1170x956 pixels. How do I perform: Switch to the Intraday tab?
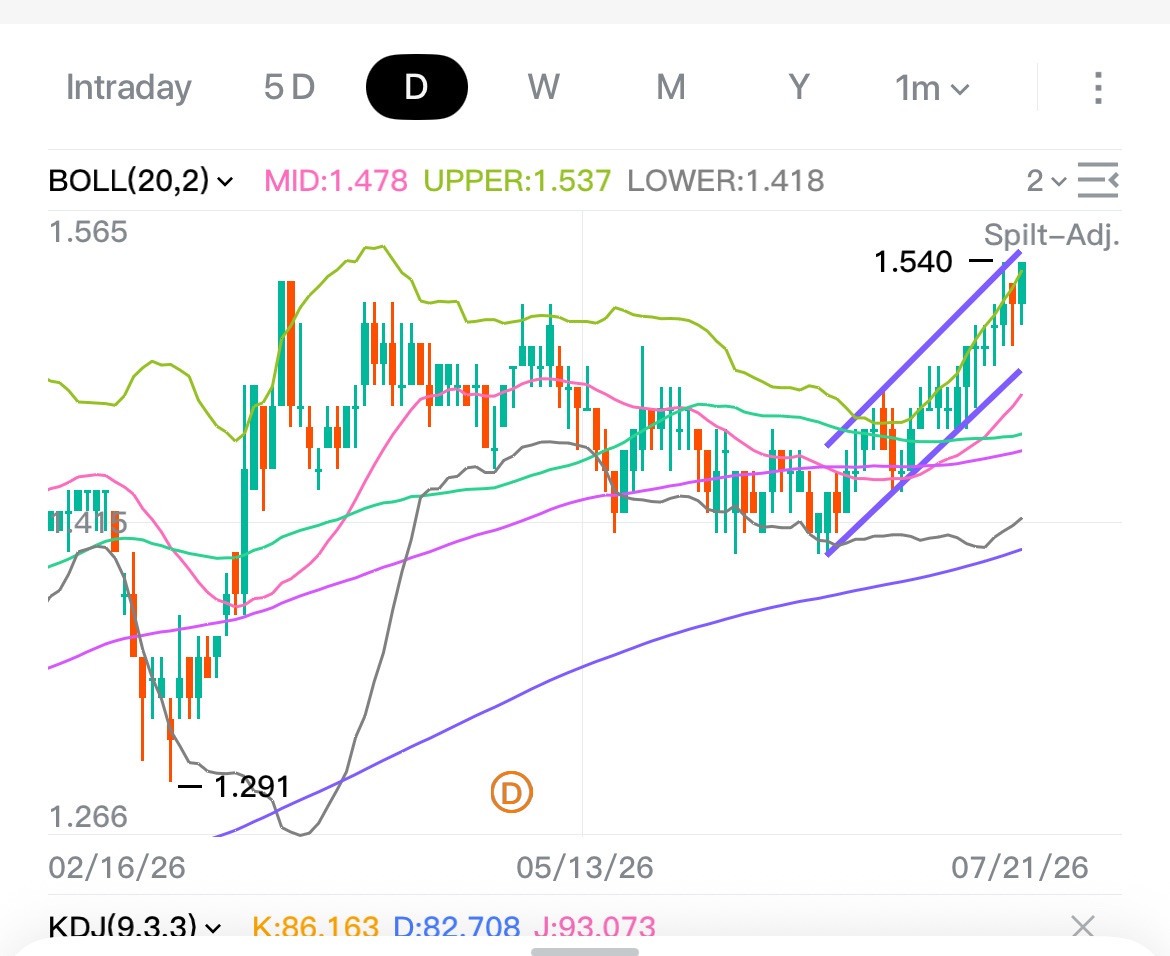[128, 87]
